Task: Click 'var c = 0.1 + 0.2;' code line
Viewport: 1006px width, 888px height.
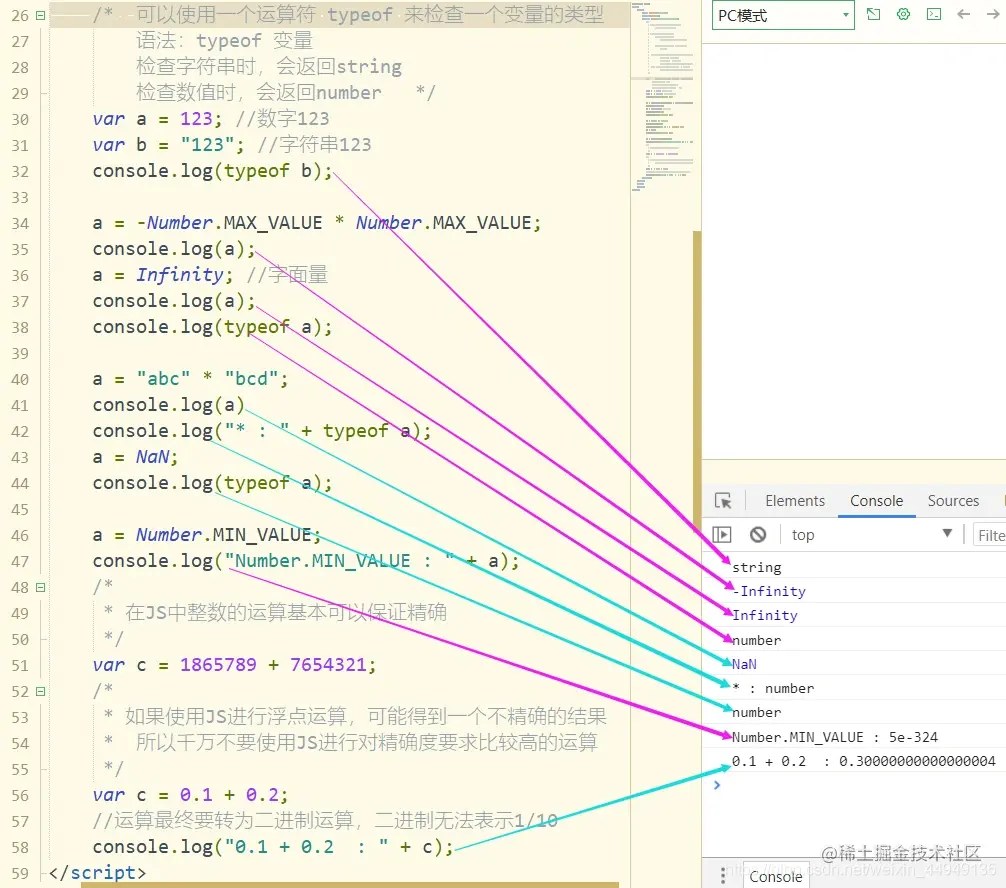Action: [x=190, y=795]
